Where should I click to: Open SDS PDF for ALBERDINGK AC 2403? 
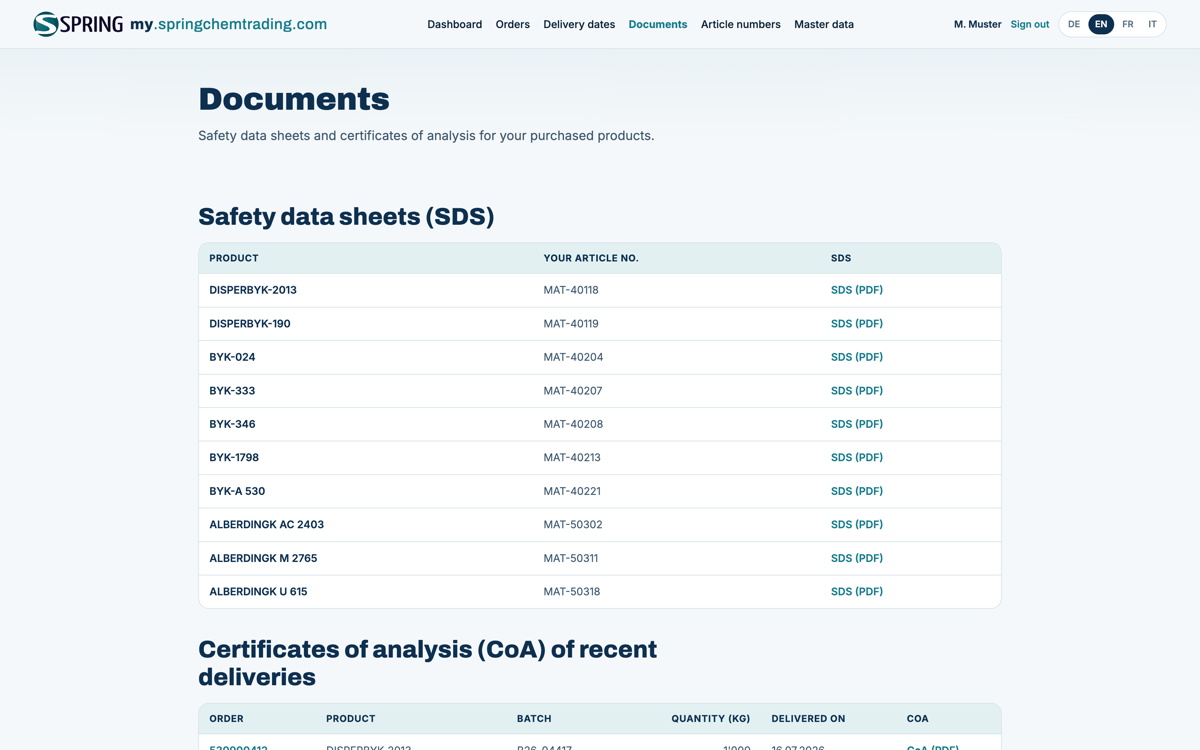pyautogui.click(x=857, y=524)
